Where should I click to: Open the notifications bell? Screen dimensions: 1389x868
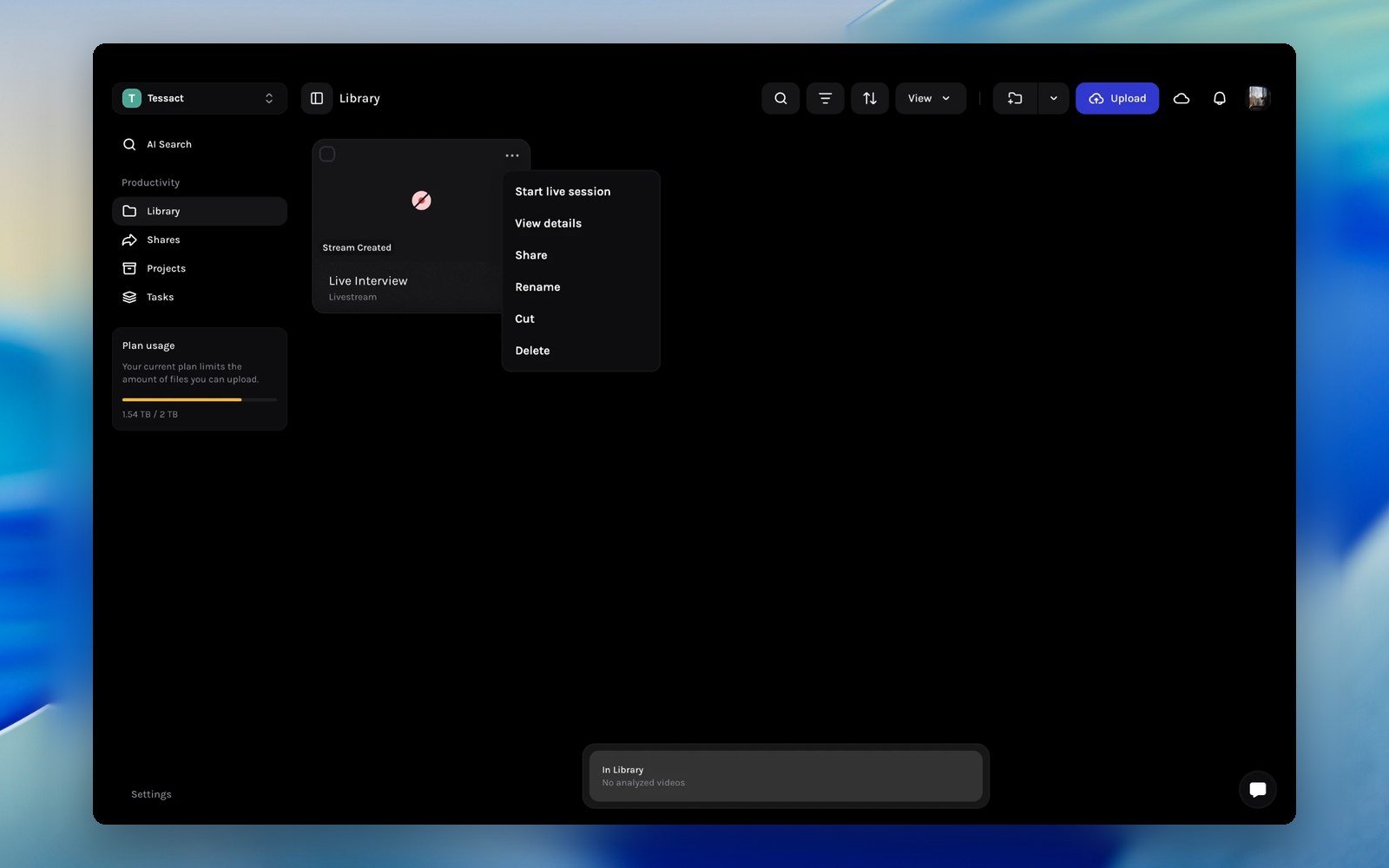[x=1220, y=98]
